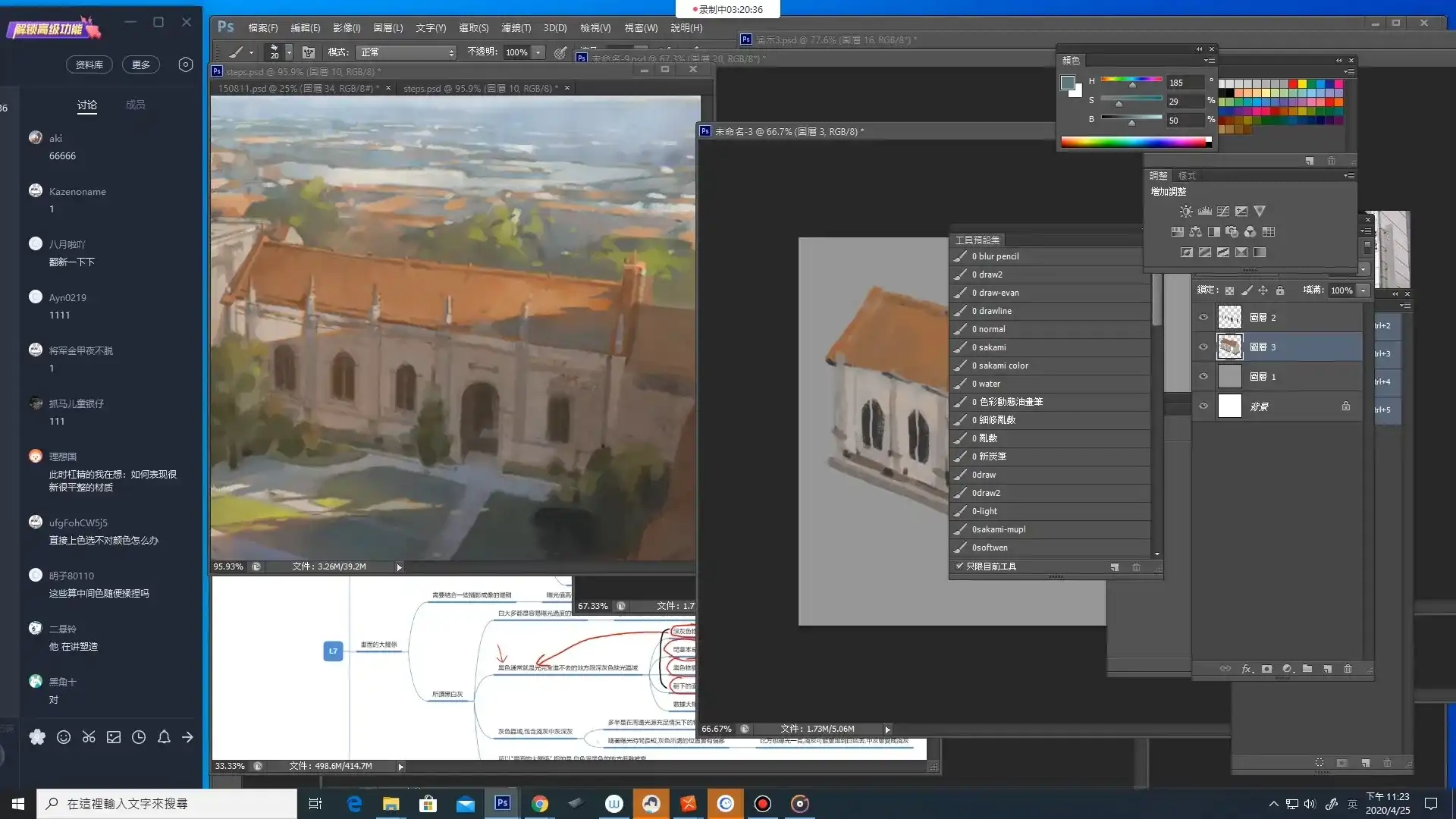Viewport: 1456px width, 819px height.
Task: Expand the opacity 100% dropdown arrow
Action: [538, 52]
